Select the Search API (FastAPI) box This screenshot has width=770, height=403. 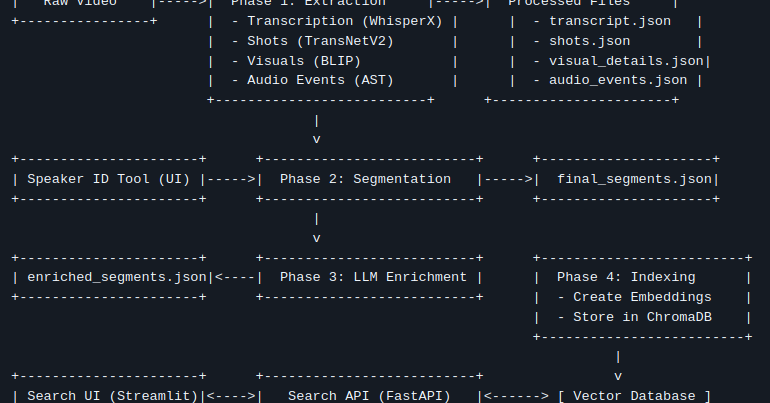(x=370, y=396)
